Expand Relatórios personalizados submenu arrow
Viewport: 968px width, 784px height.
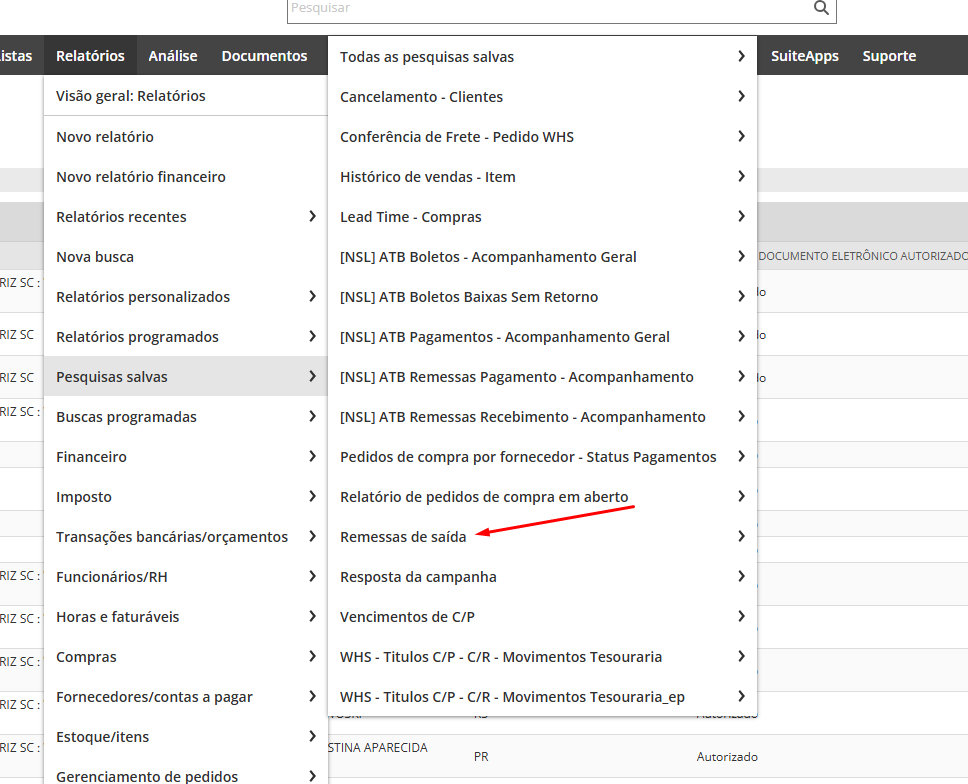click(x=312, y=297)
